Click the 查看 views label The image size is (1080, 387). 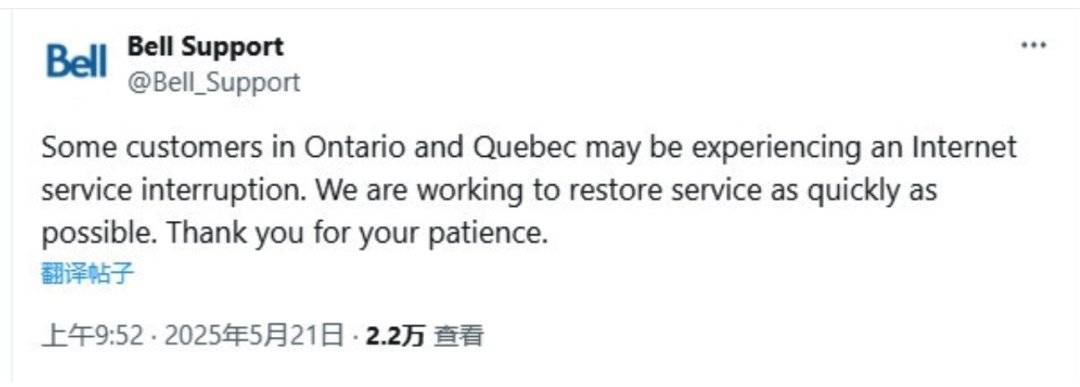pyautogui.click(x=459, y=336)
